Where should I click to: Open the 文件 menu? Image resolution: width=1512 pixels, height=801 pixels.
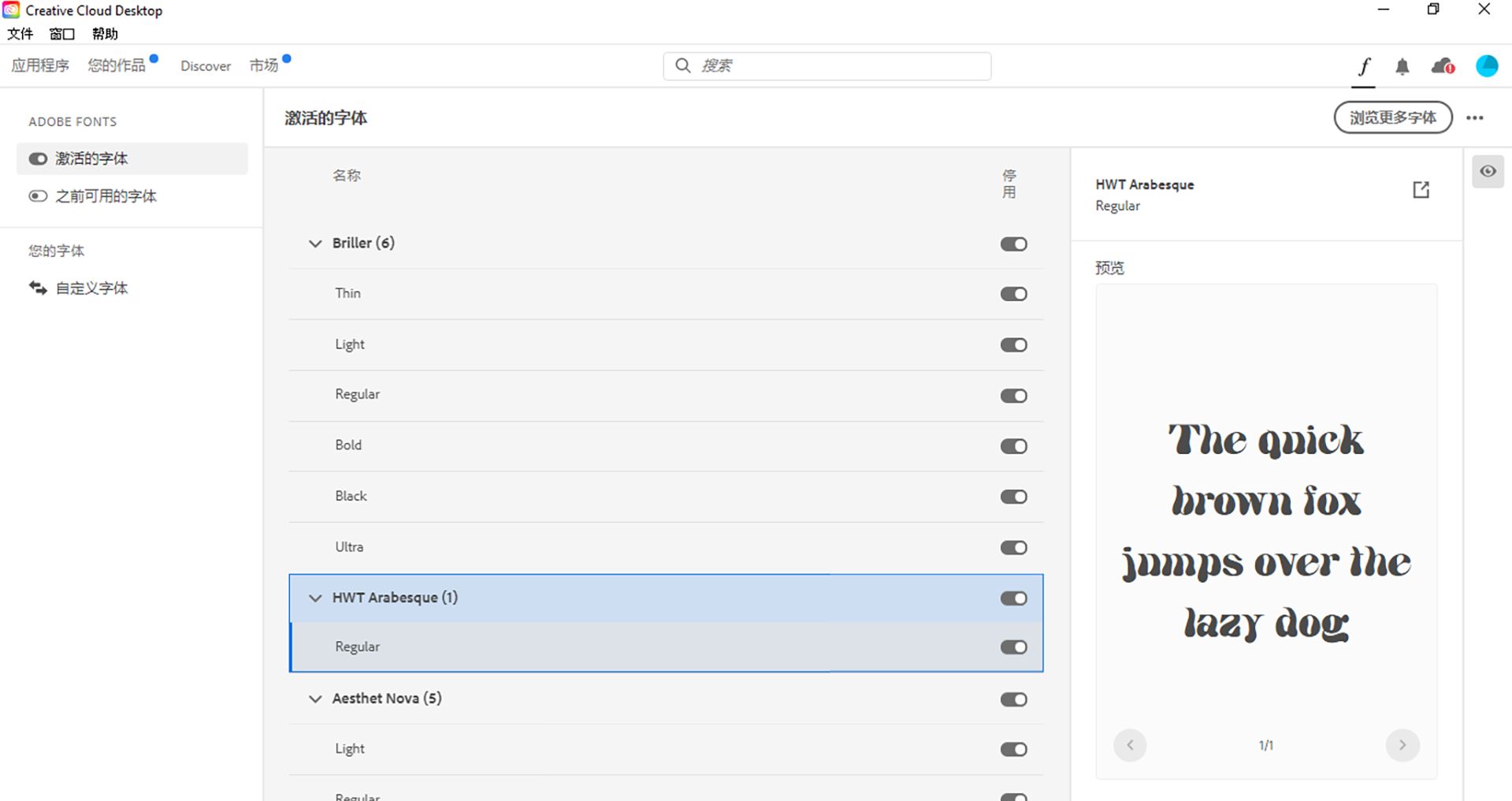[20, 34]
